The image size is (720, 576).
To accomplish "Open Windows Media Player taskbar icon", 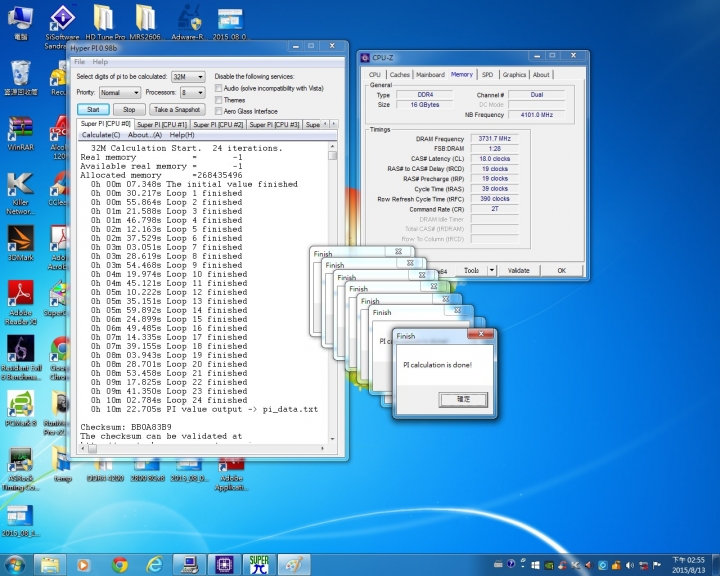I will point(83,565).
